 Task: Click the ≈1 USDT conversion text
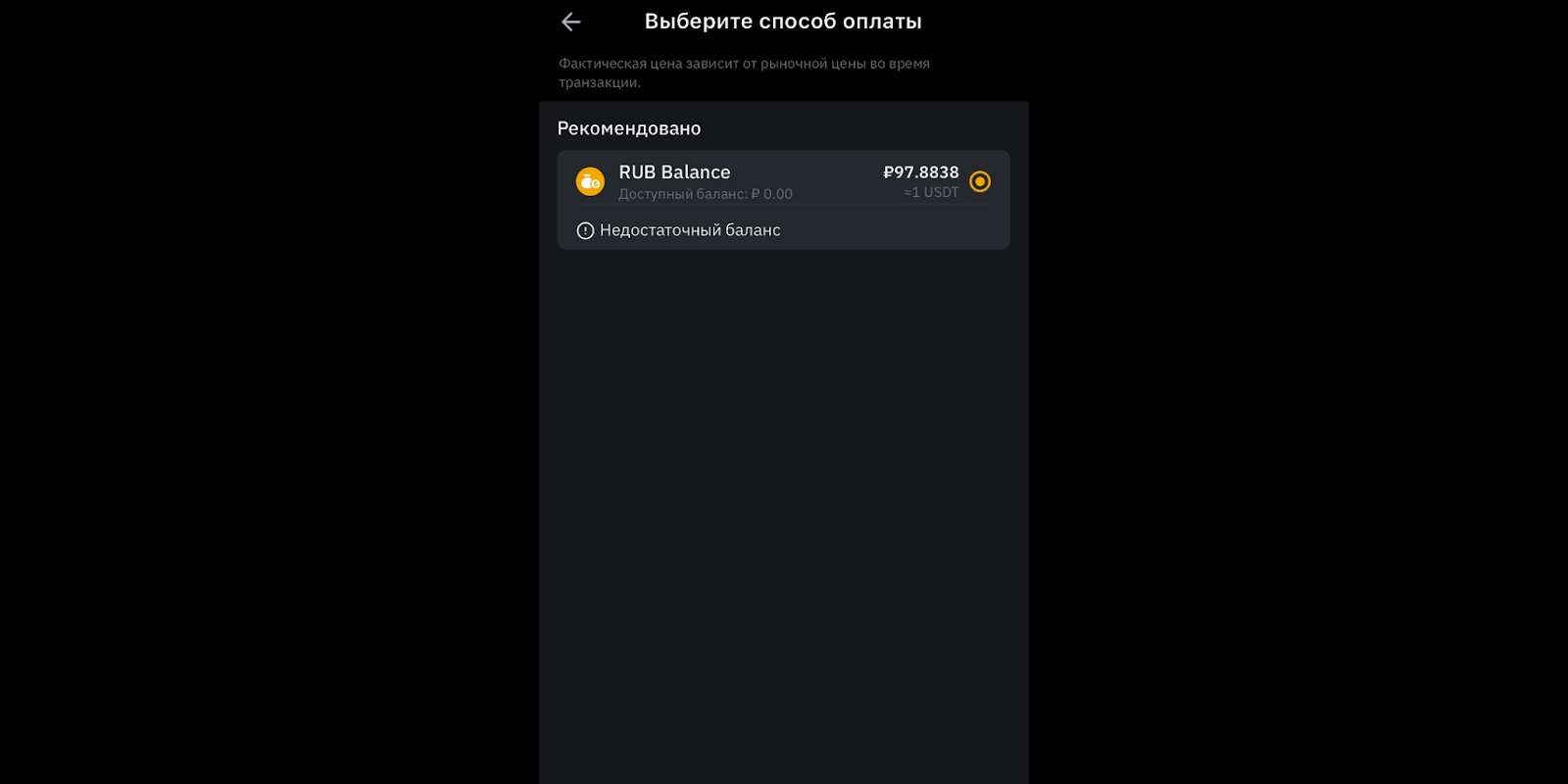[931, 192]
